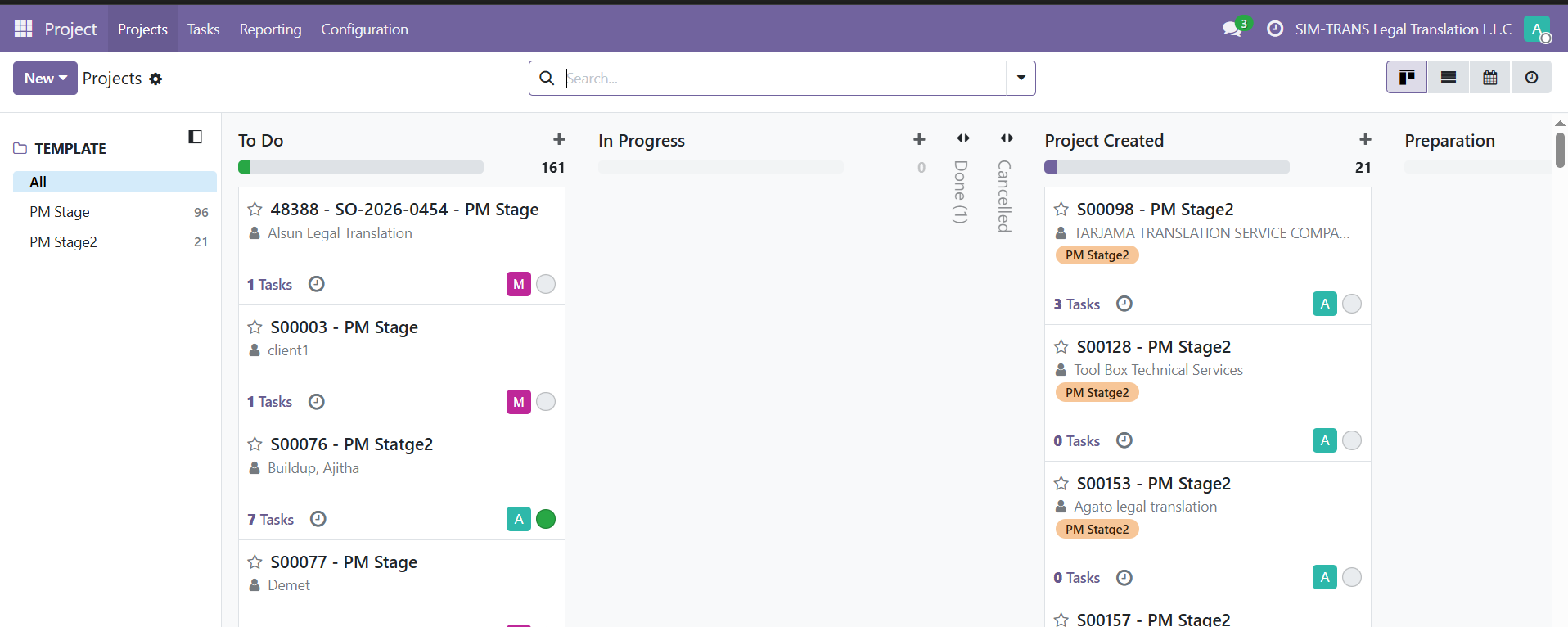Screen dimensions: 1568x627
Task: Open the apps grid menu icon
Action: (23, 29)
